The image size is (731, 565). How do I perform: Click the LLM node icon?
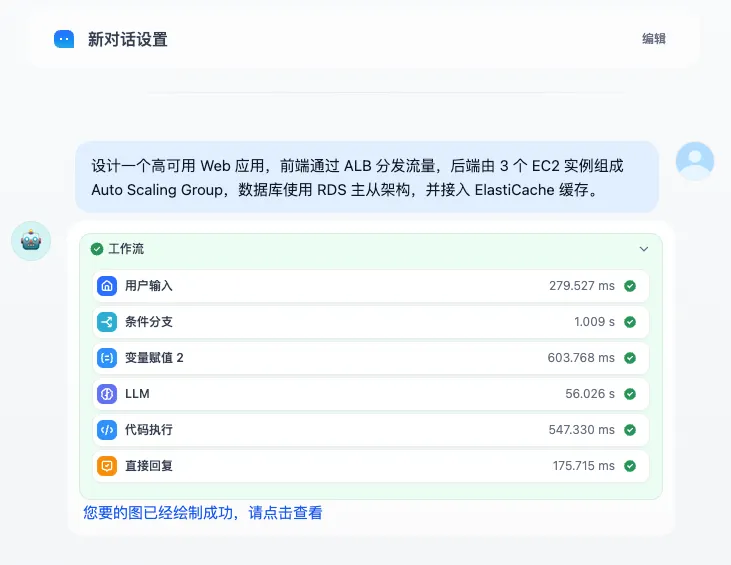(107, 394)
